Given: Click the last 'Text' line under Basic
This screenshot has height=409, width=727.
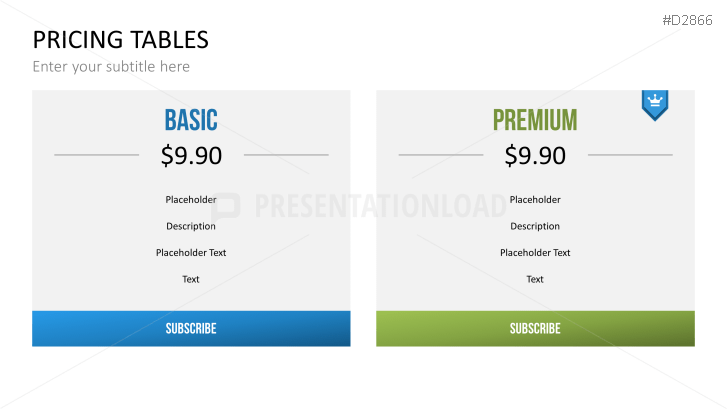Looking at the screenshot, I should coord(191,279).
